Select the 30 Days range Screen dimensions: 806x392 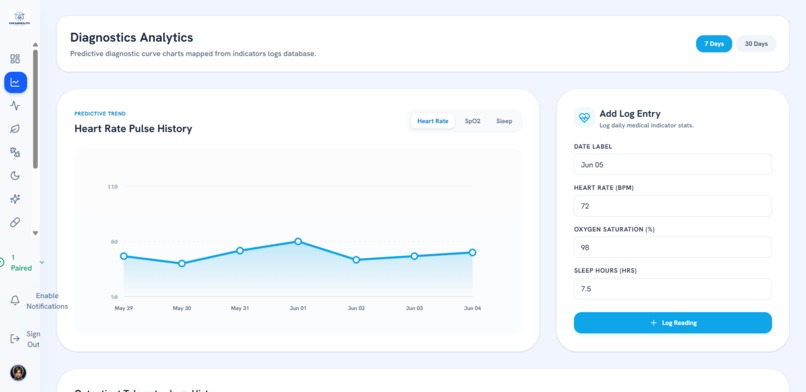756,44
